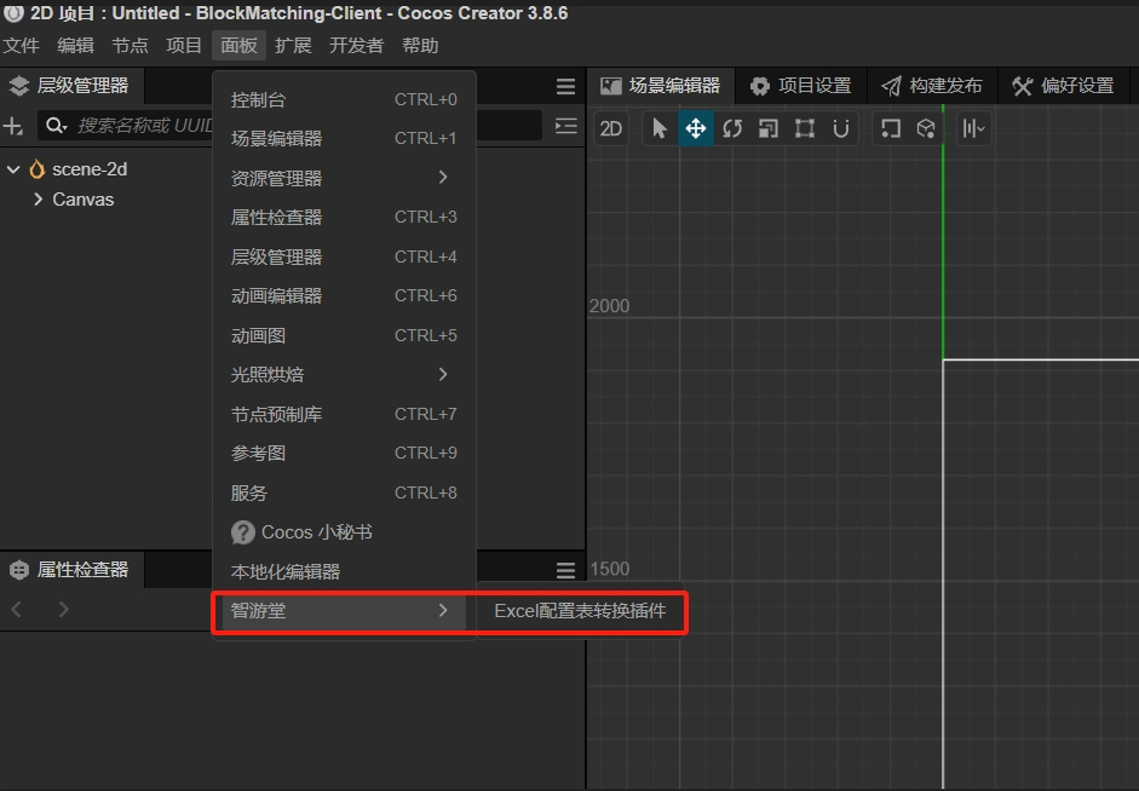This screenshot has height=791, width=1139.
Task: Choose 层级管理器 menu entry
Action: [x=344, y=257]
